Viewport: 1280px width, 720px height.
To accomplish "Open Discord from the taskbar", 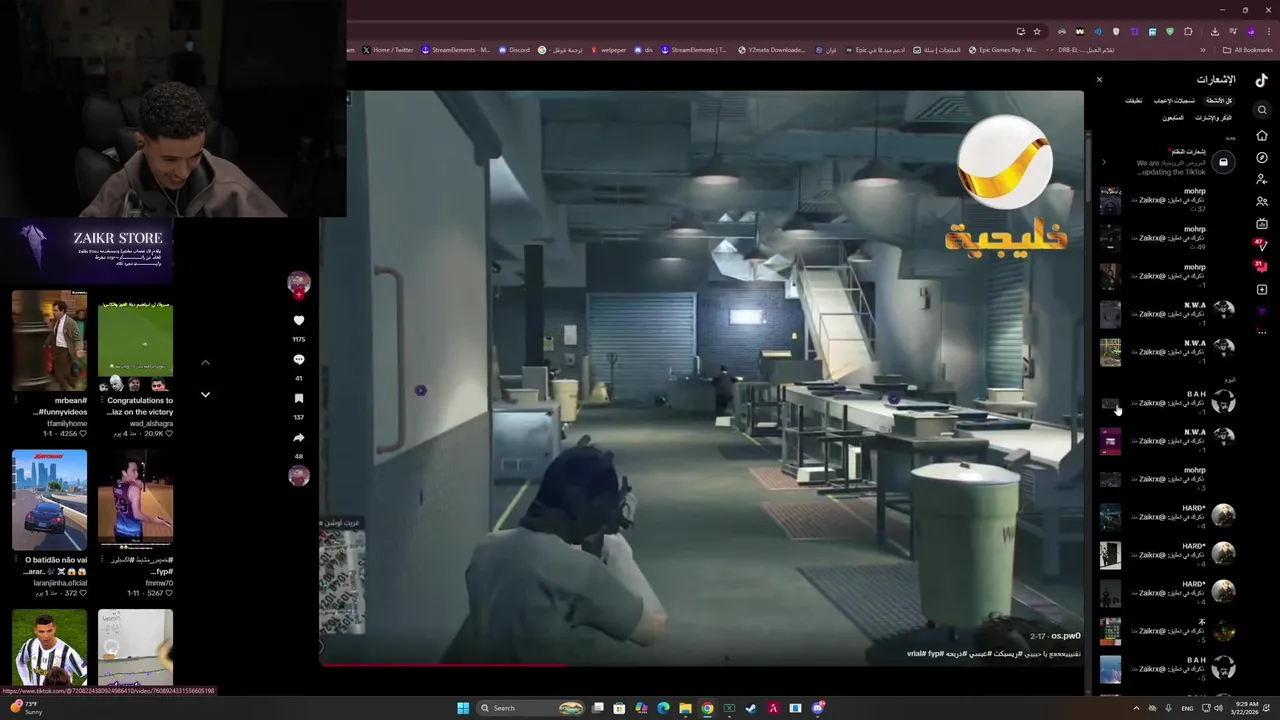I will (817, 708).
